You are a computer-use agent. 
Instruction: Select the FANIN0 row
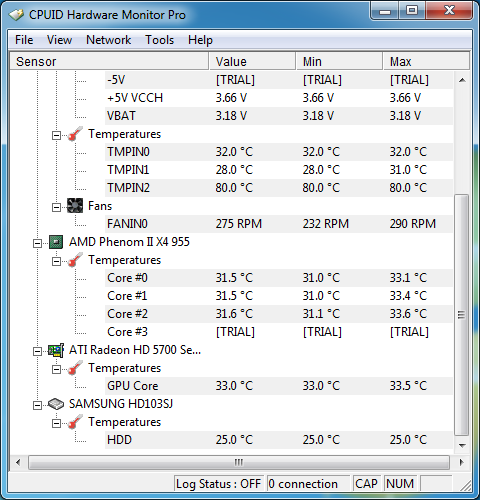279,224
